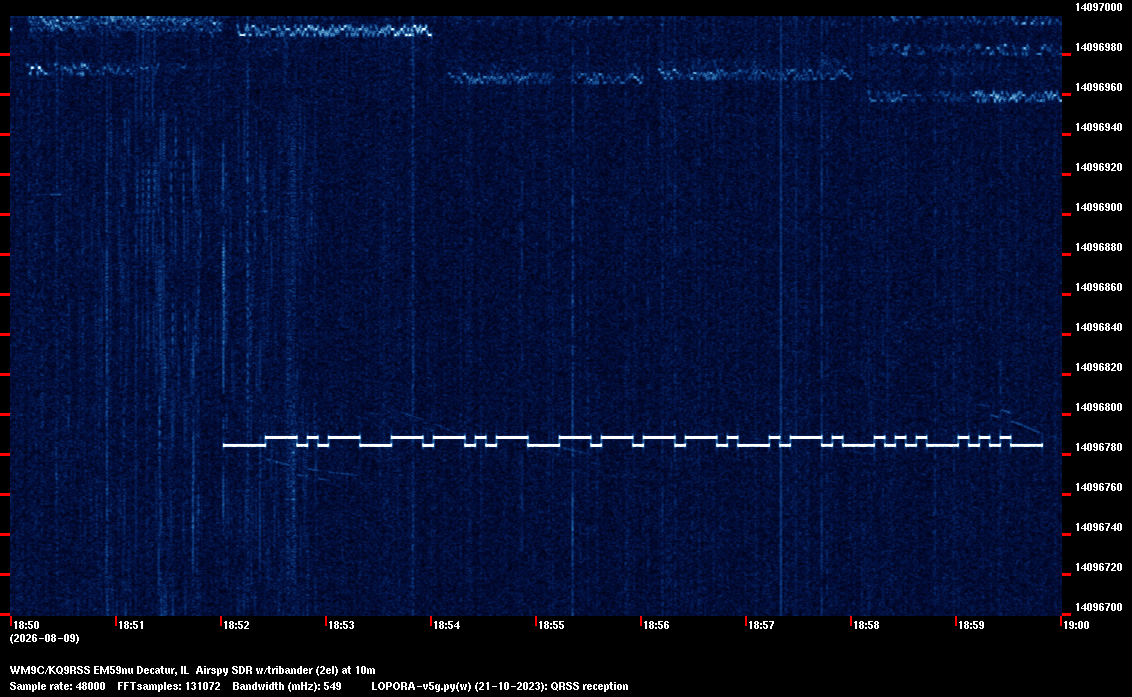Click the Airspy SDR w/tribander antenna description
This screenshot has height=697, width=1132.
(x=285, y=670)
